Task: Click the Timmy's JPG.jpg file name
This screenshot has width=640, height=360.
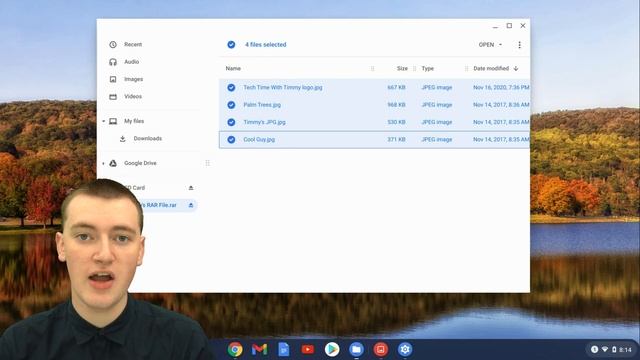Action: tap(264, 122)
